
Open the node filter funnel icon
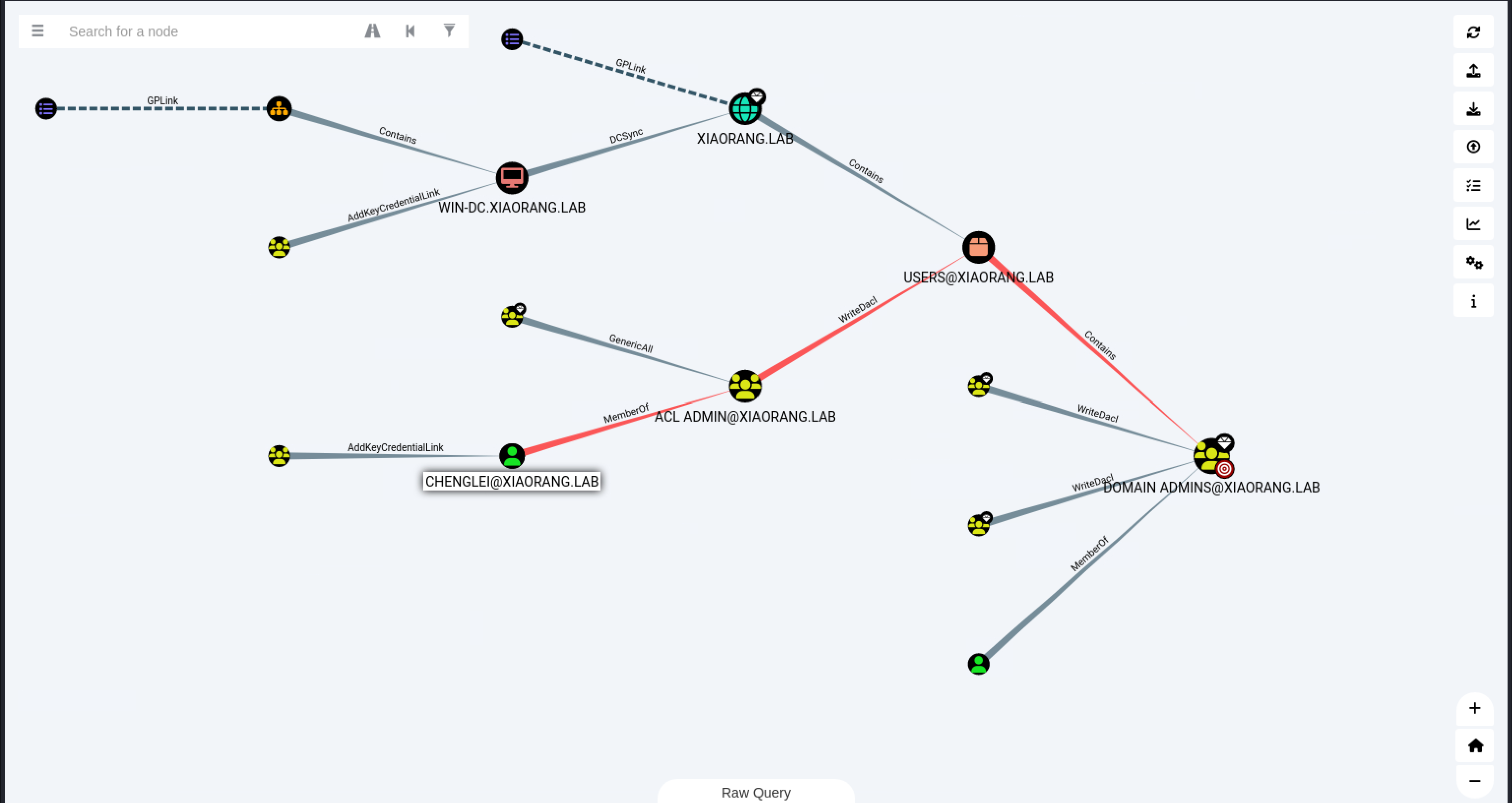pos(449,31)
